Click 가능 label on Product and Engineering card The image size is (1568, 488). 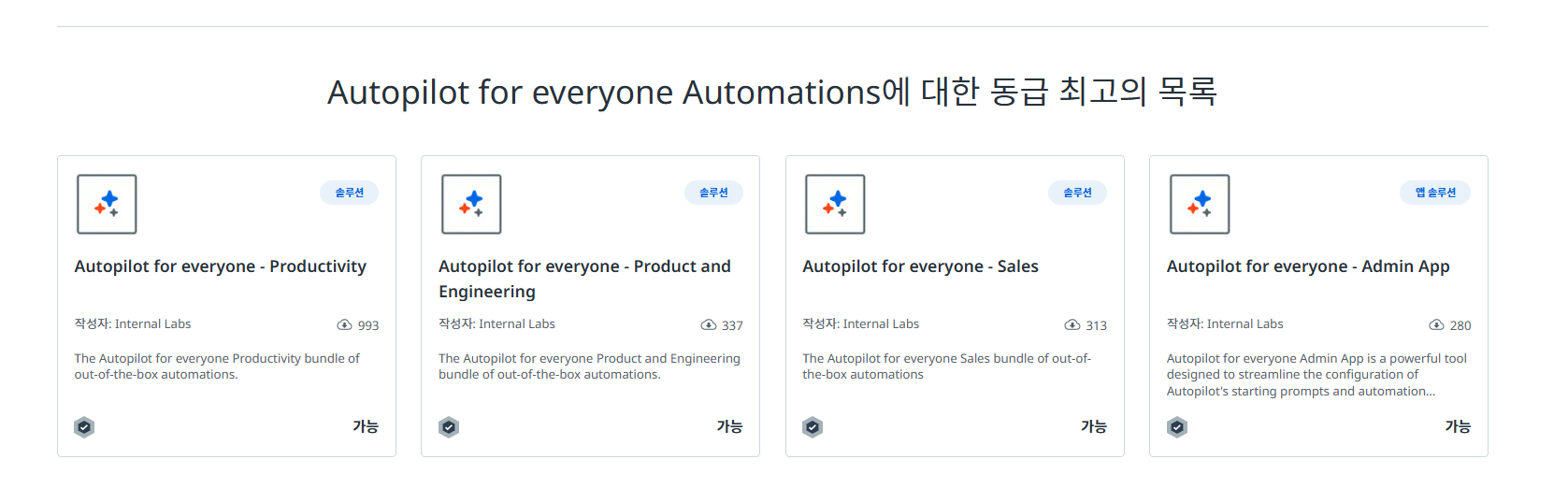point(729,426)
